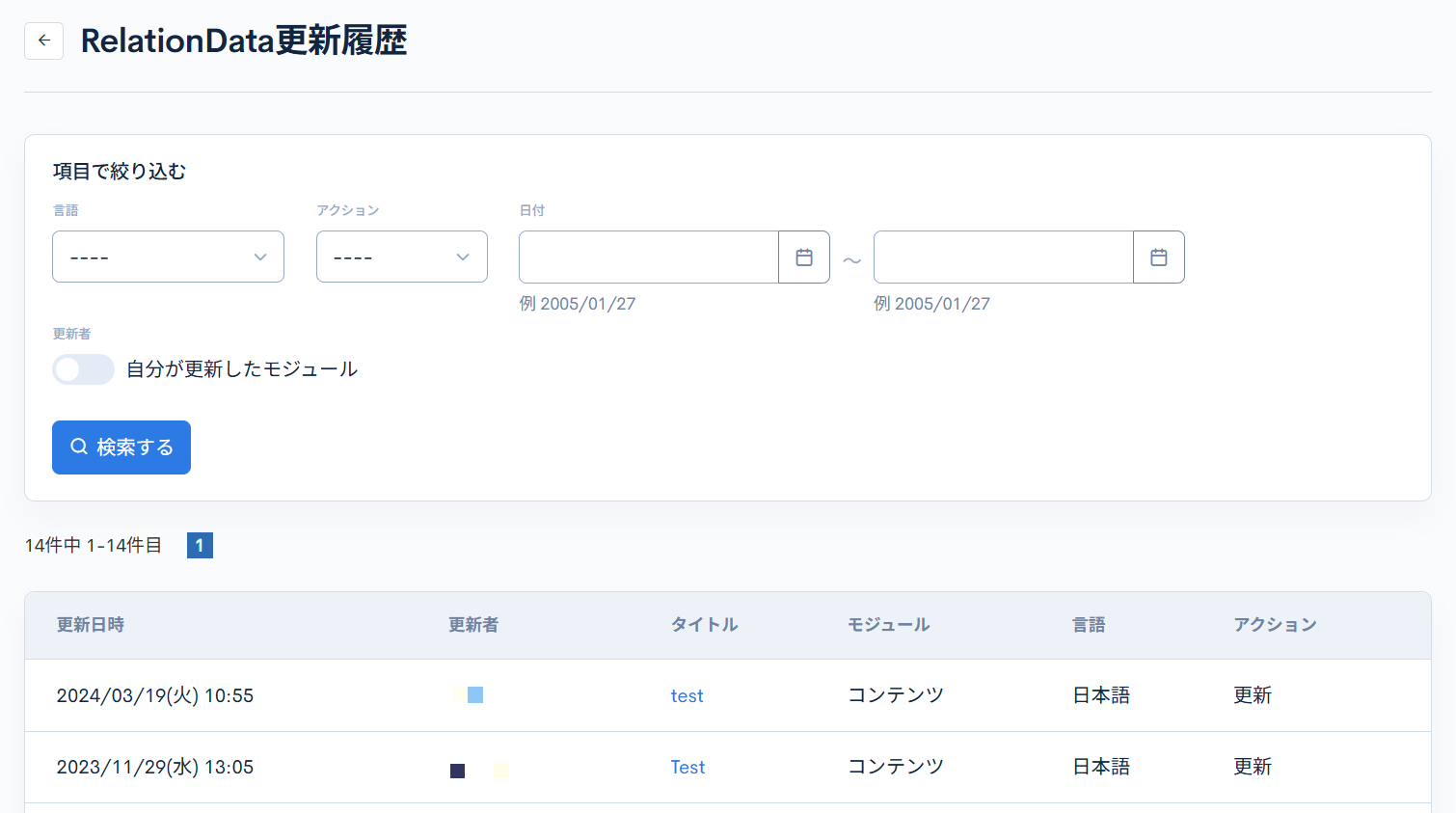Toggle the 自分が更新したモジュール switch
This screenshot has width=1456, height=813.
(83, 369)
